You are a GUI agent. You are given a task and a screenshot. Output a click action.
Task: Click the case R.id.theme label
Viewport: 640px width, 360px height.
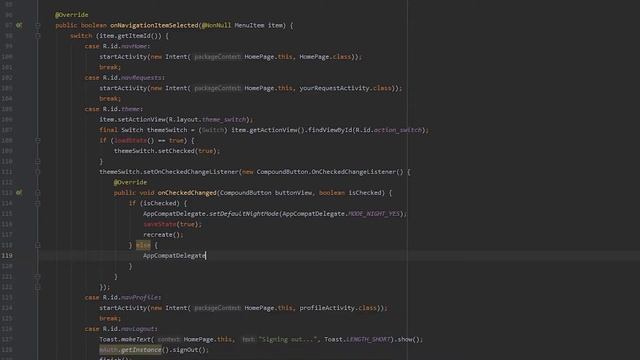tap(113, 109)
